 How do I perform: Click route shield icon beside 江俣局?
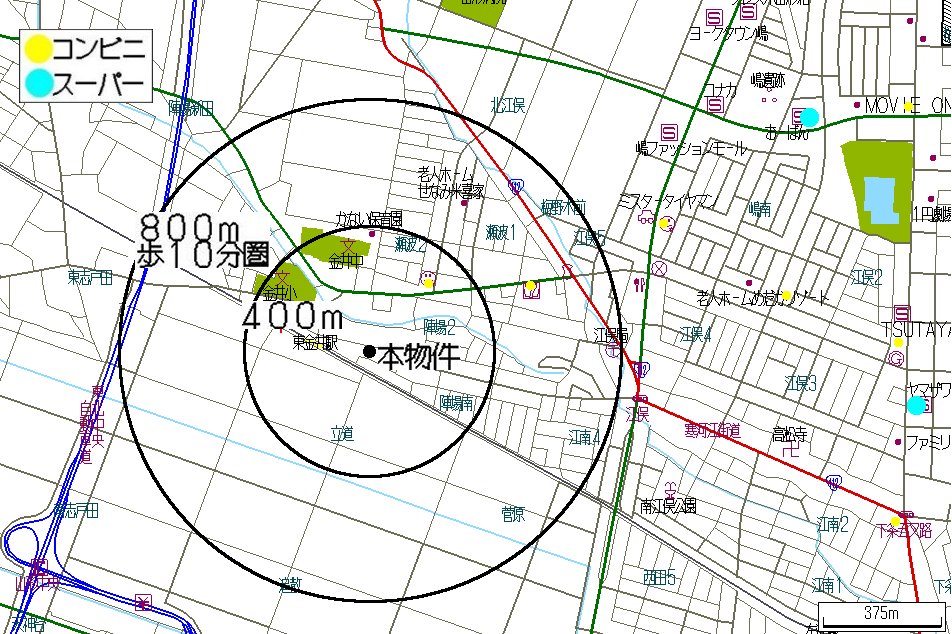click(x=641, y=369)
